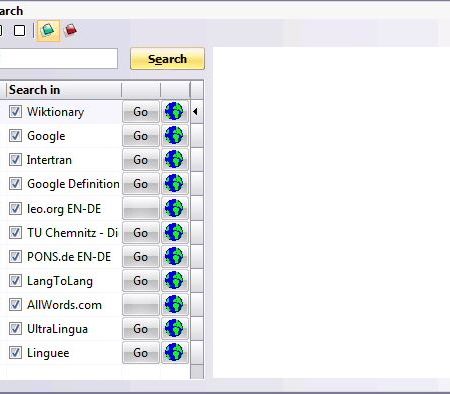Viewport: 450px width, 394px height.
Task: Disable the PONS.de EN-DE checkbox
Action: pyautogui.click(x=15, y=257)
